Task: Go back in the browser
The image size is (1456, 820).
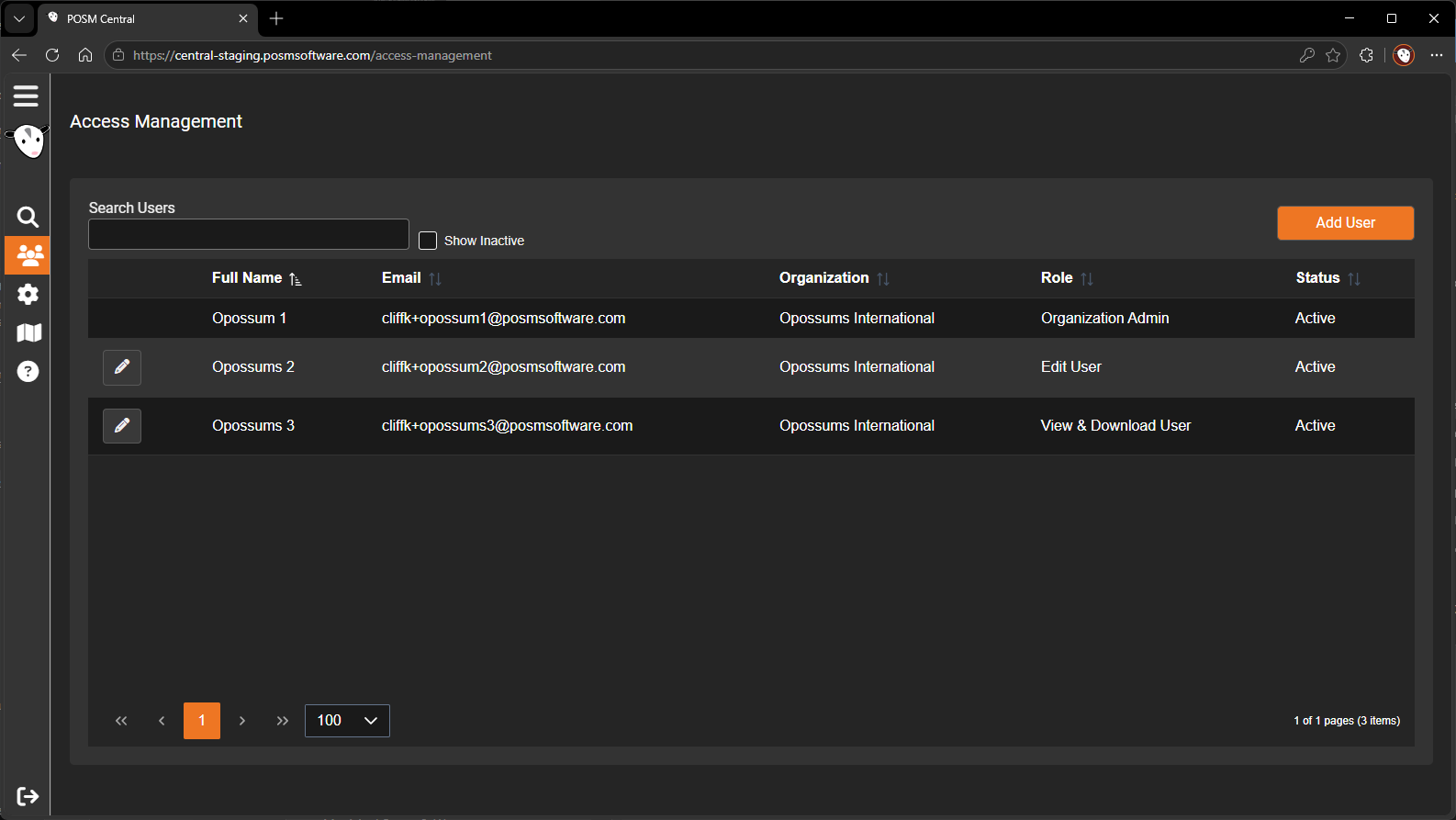Action: pos(19,55)
